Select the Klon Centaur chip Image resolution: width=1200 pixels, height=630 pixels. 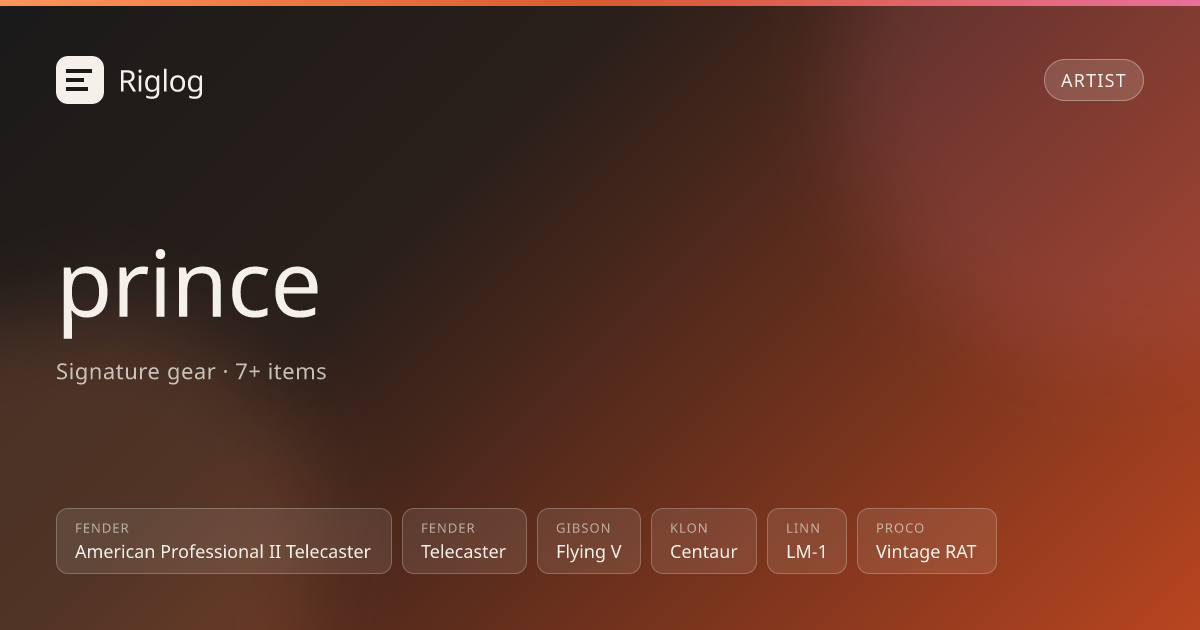[x=704, y=541]
